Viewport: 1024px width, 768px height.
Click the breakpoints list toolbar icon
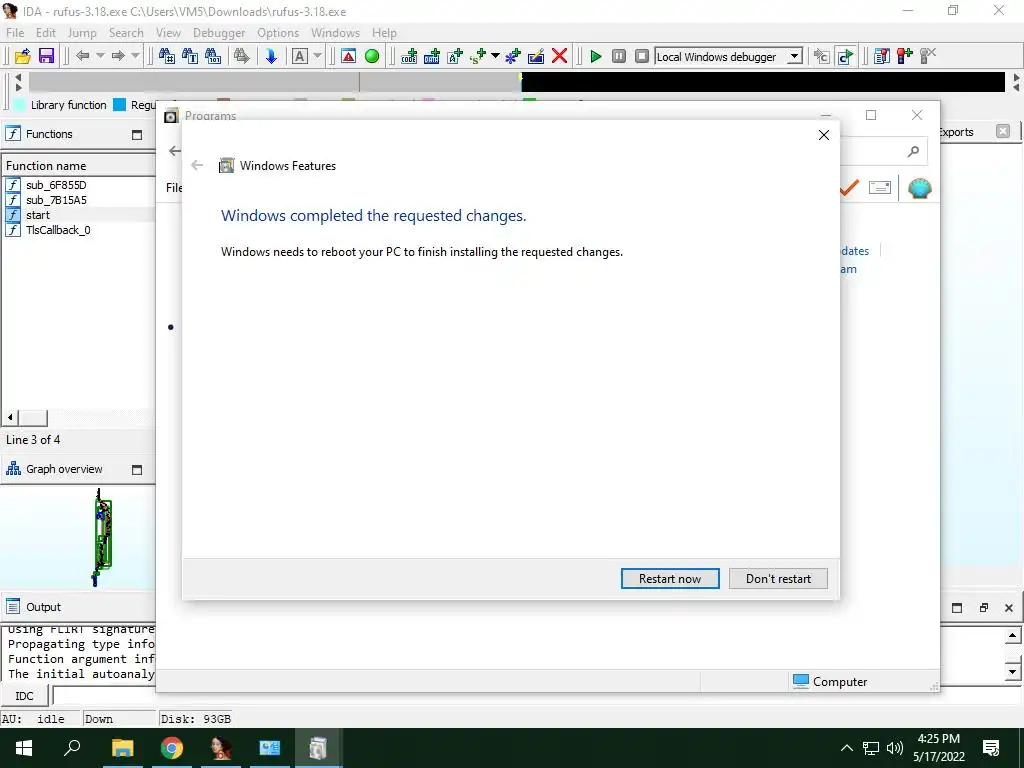click(x=882, y=56)
